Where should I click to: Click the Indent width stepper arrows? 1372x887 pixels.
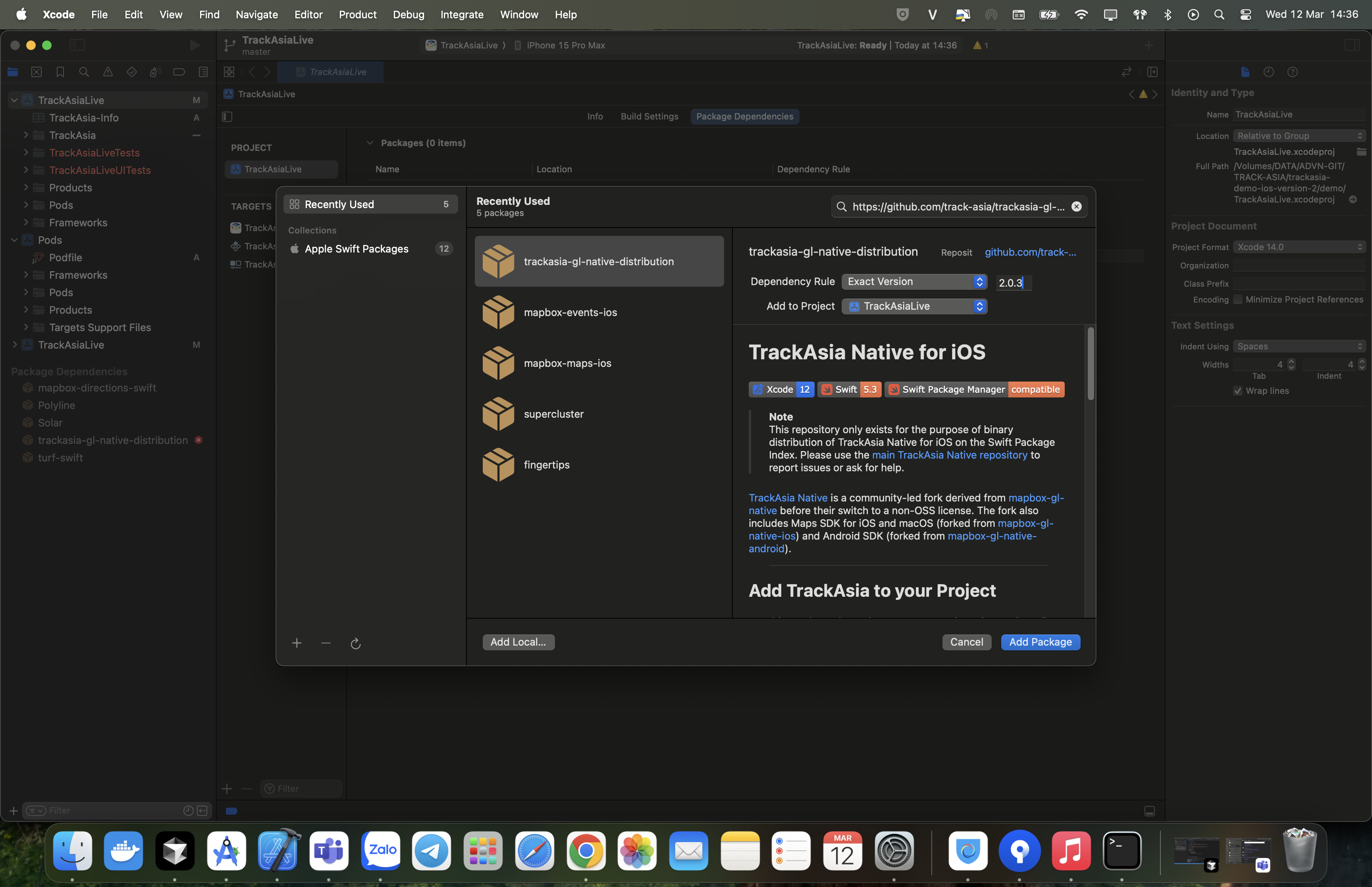coord(1362,364)
